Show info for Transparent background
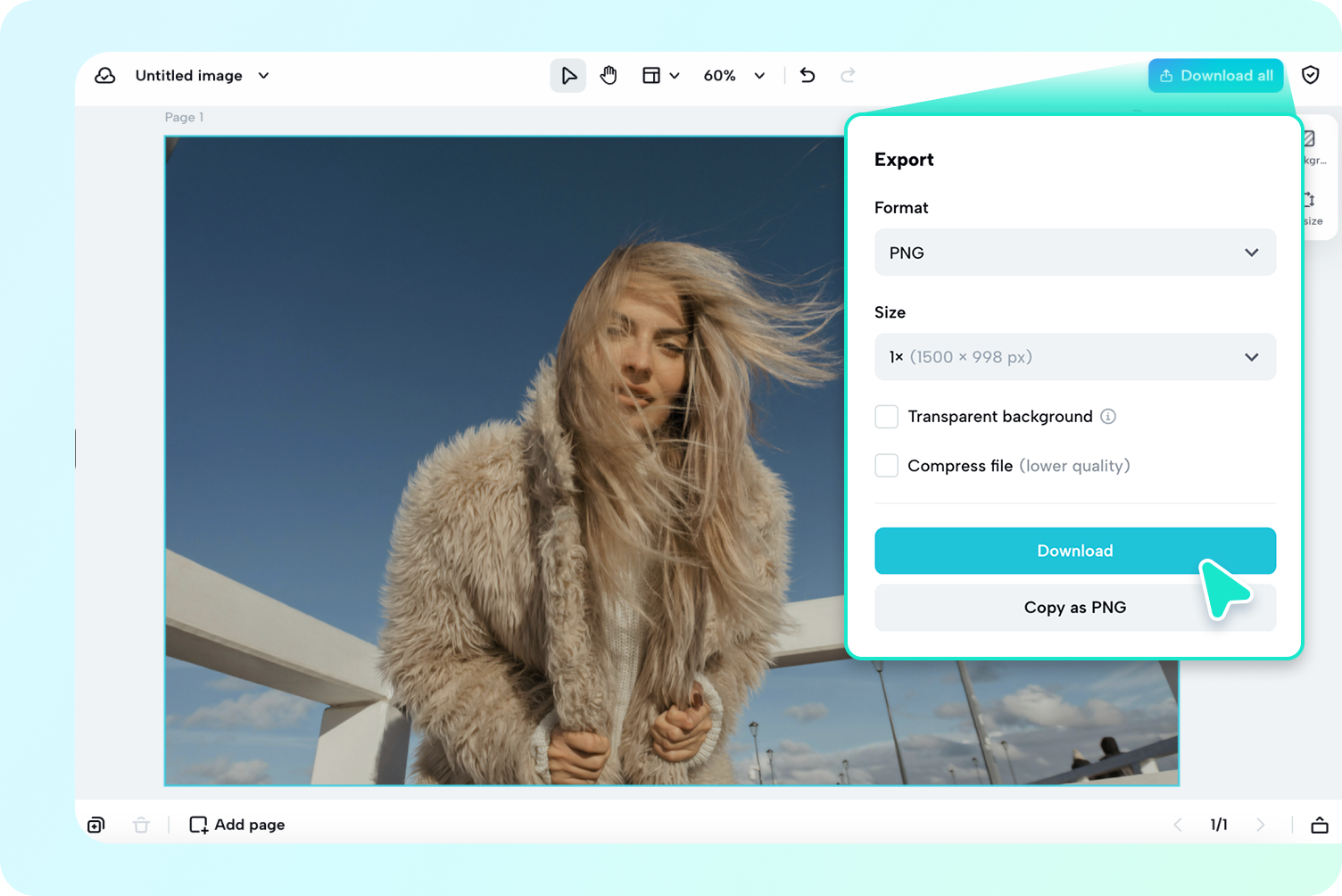 click(x=1108, y=417)
